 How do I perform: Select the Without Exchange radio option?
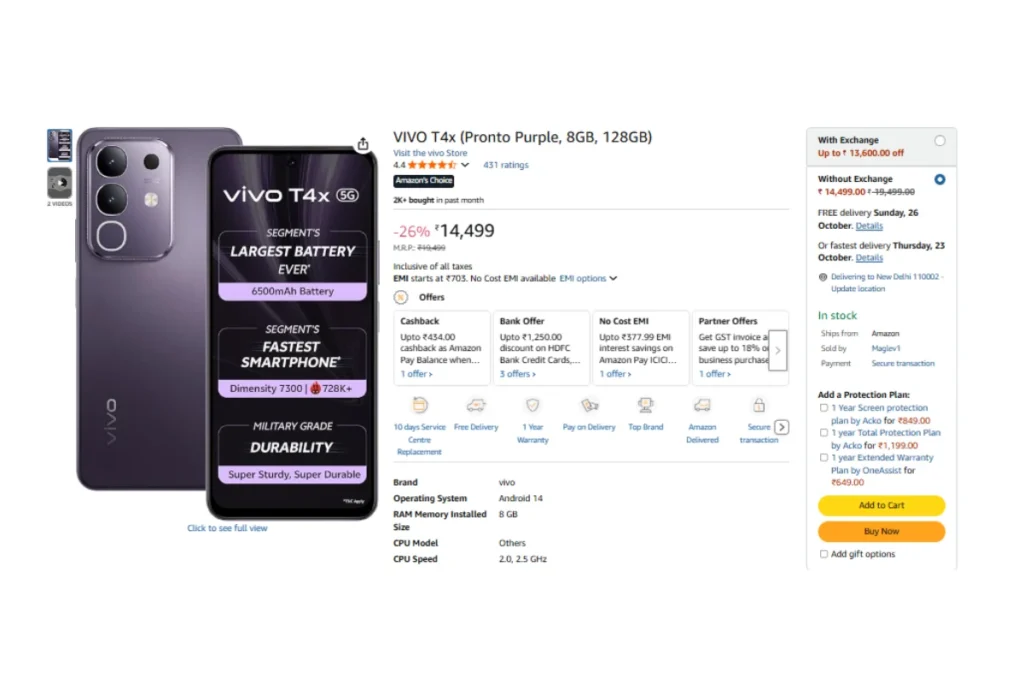[939, 180]
